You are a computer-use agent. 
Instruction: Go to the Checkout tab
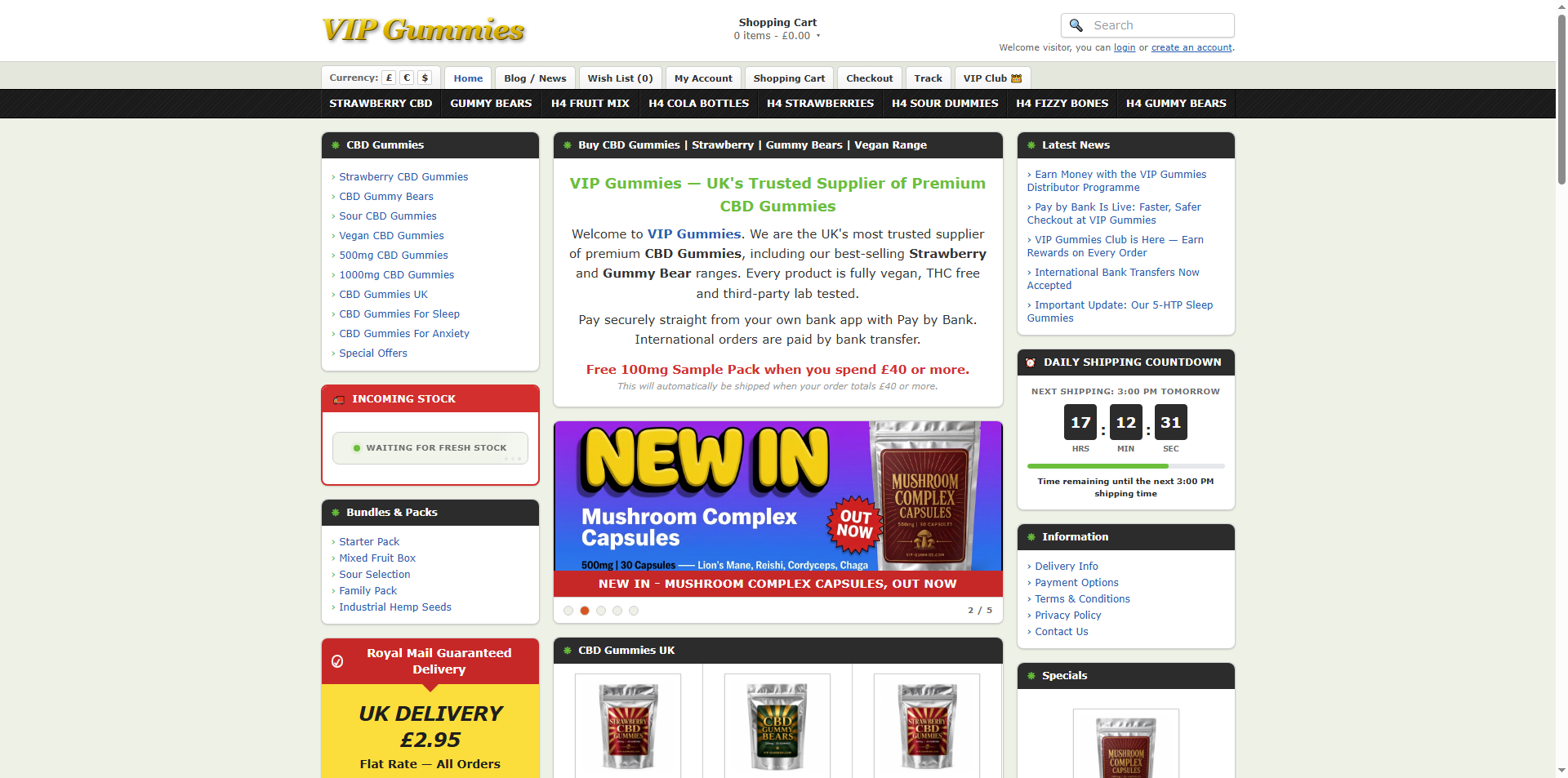(869, 78)
